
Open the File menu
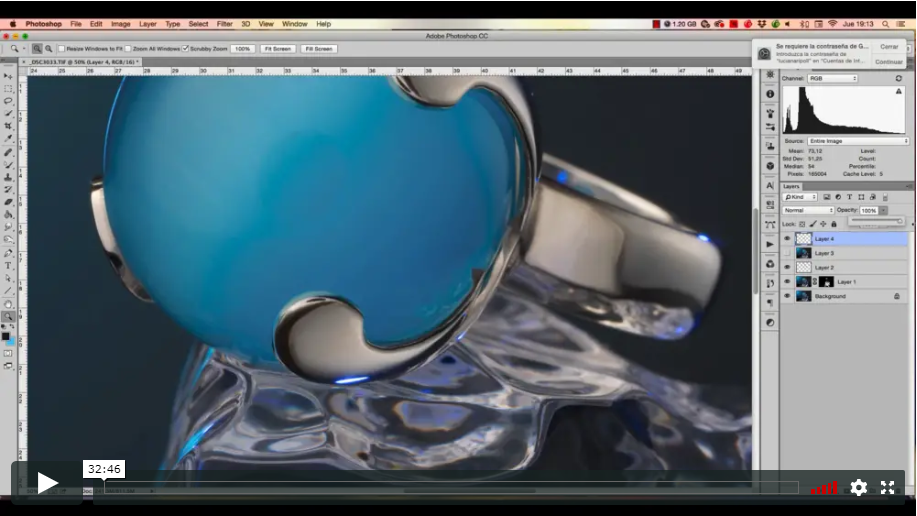tap(76, 24)
